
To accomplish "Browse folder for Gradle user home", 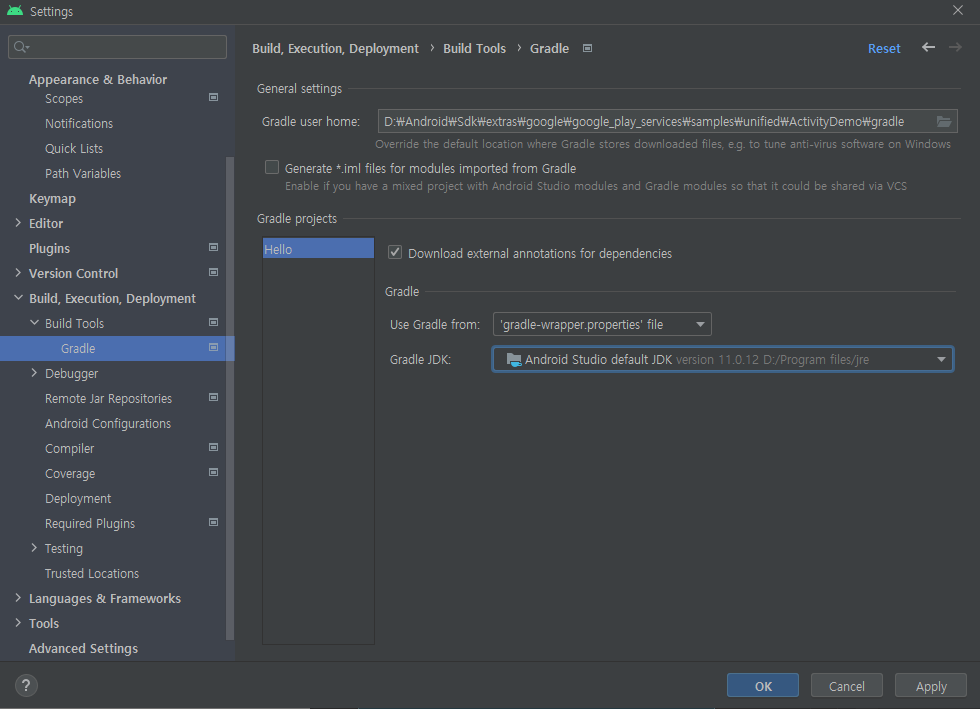I will 944,121.
